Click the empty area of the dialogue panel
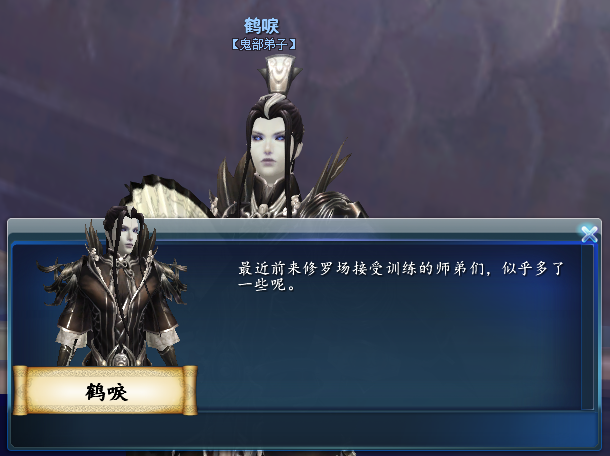Image resolution: width=610 pixels, height=456 pixels. [389, 350]
